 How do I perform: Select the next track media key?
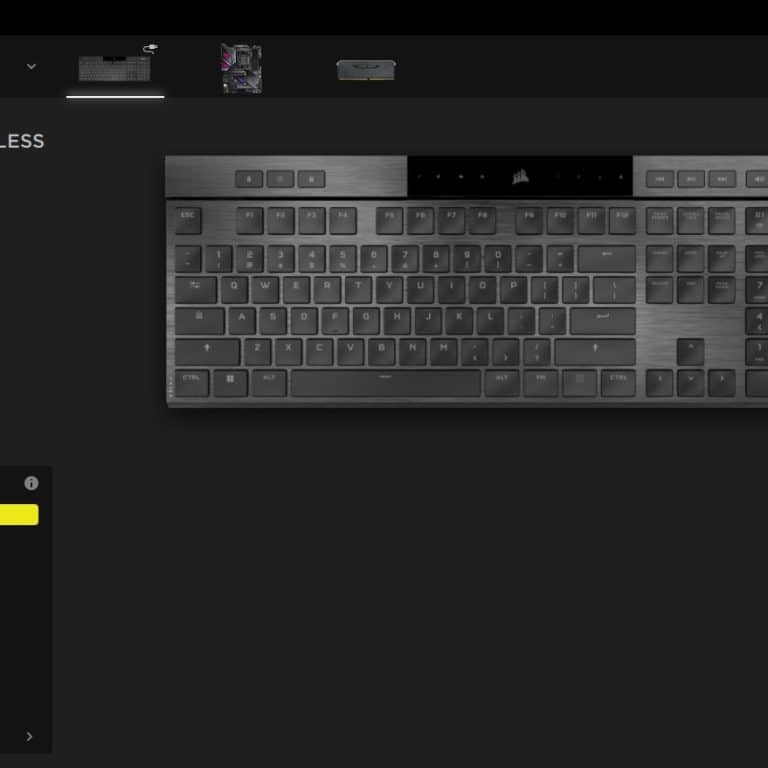point(722,179)
